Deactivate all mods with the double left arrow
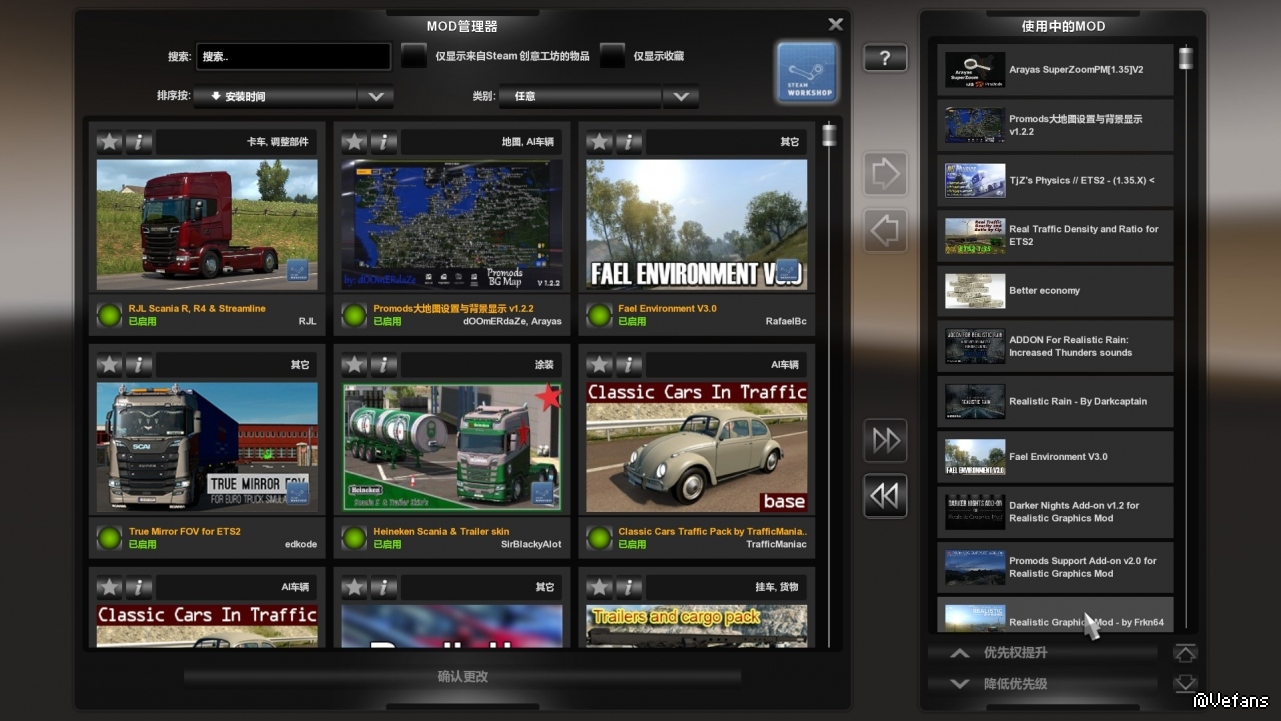The height and width of the screenshot is (721, 1281). pos(885,496)
